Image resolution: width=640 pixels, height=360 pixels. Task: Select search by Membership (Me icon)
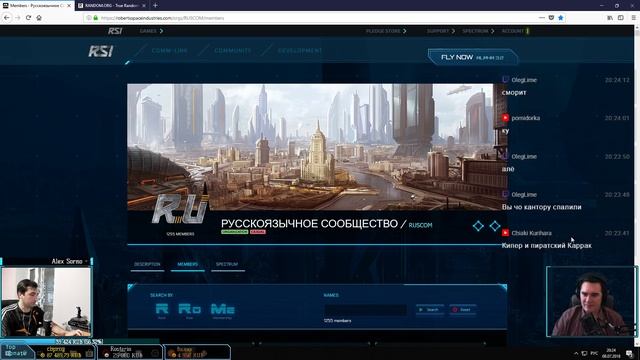222,310
